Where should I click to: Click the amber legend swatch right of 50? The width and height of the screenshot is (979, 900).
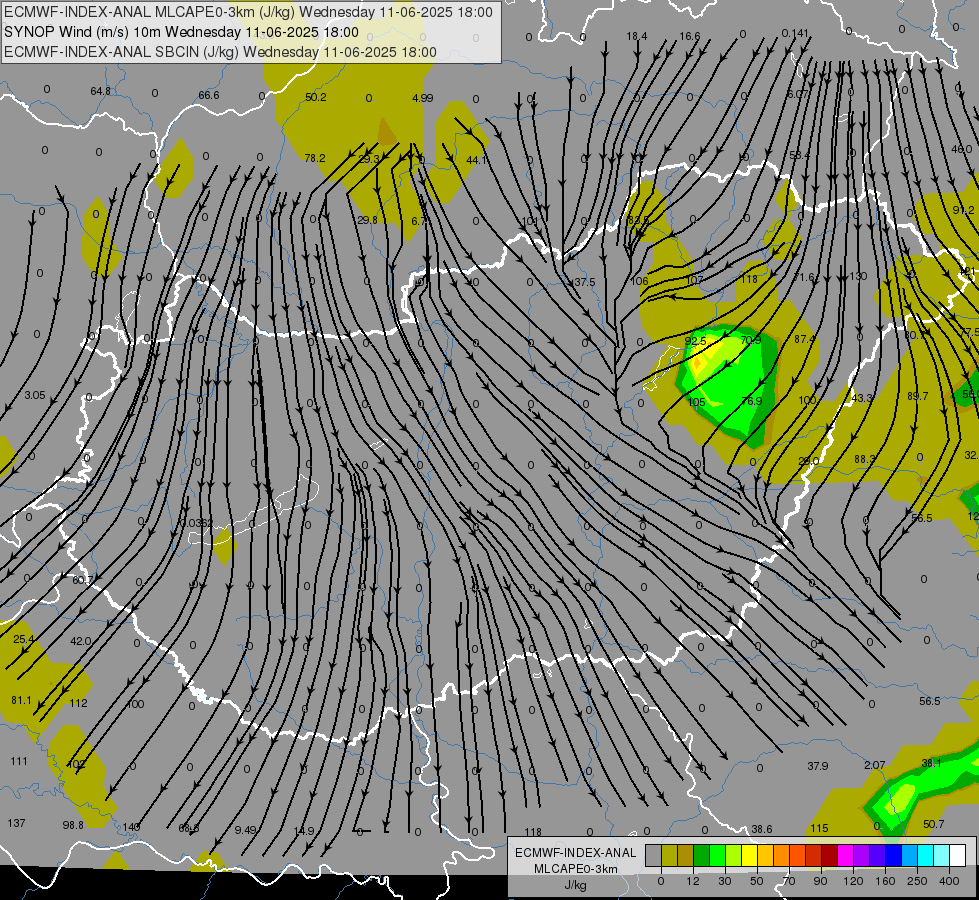click(765, 855)
